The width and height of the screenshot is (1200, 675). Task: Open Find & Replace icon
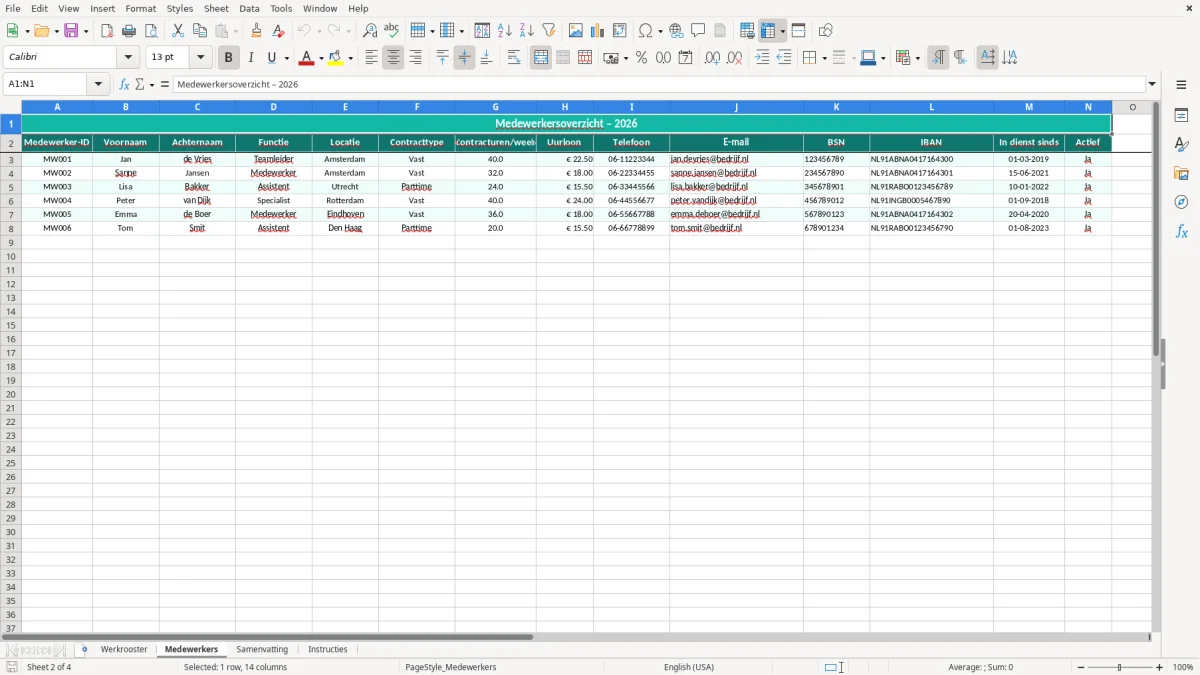click(x=370, y=31)
